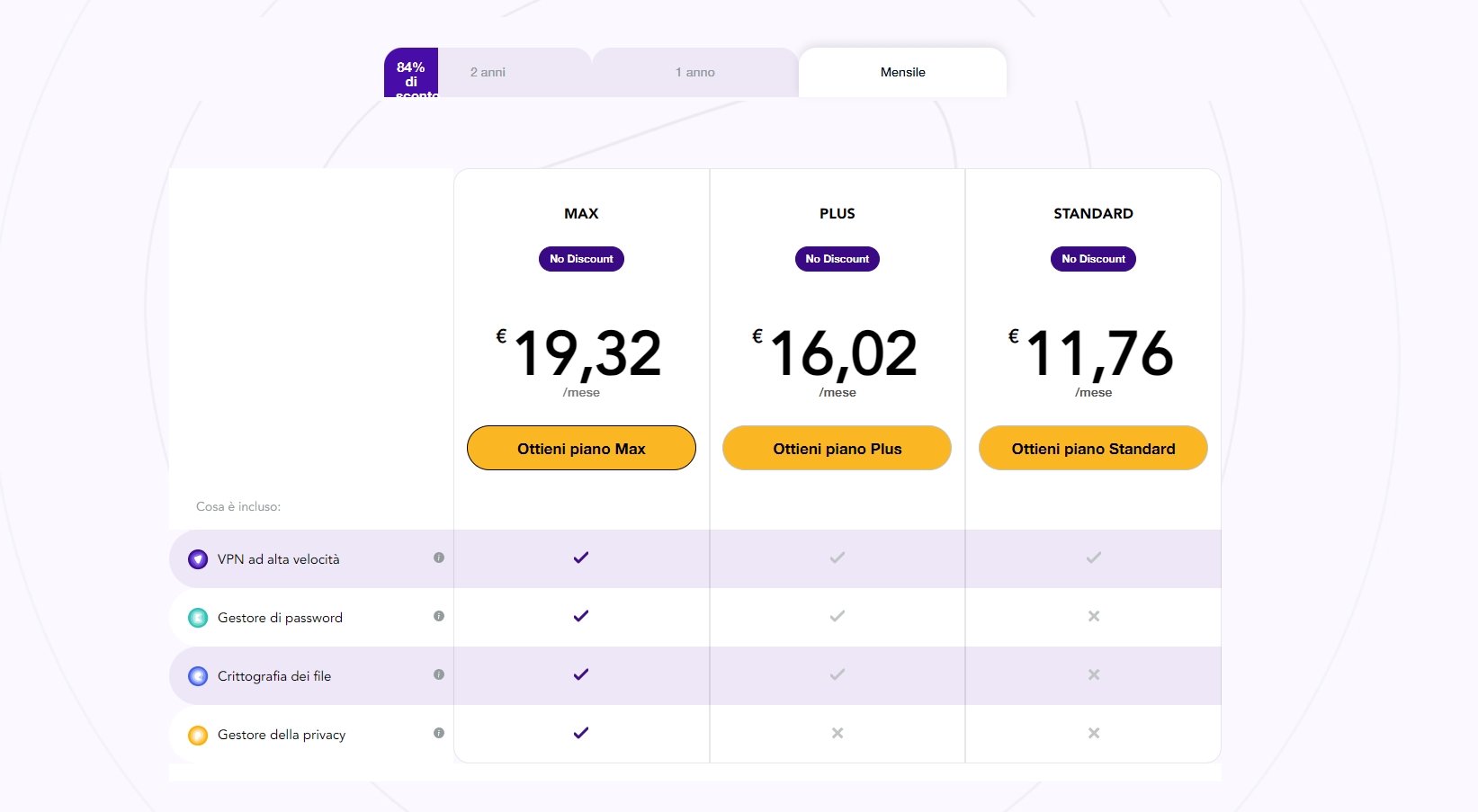Click PLUS cross for Gestore della privacy
1478x812 pixels.
pos(838,733)
